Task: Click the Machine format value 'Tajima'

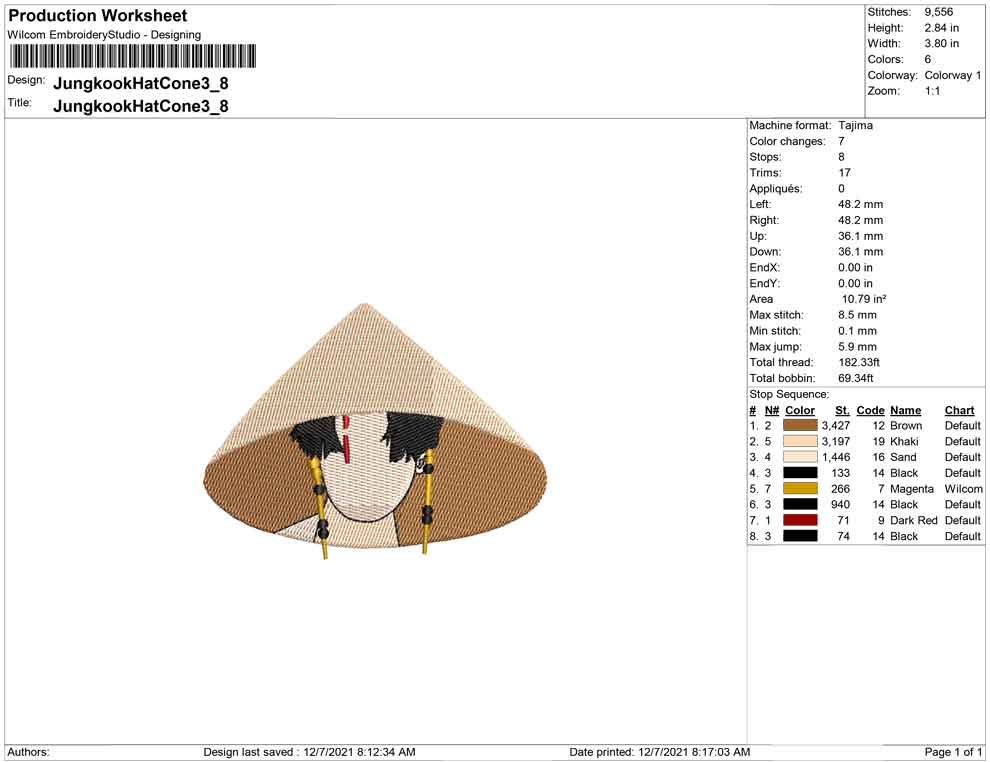Action: coord(856,125)
